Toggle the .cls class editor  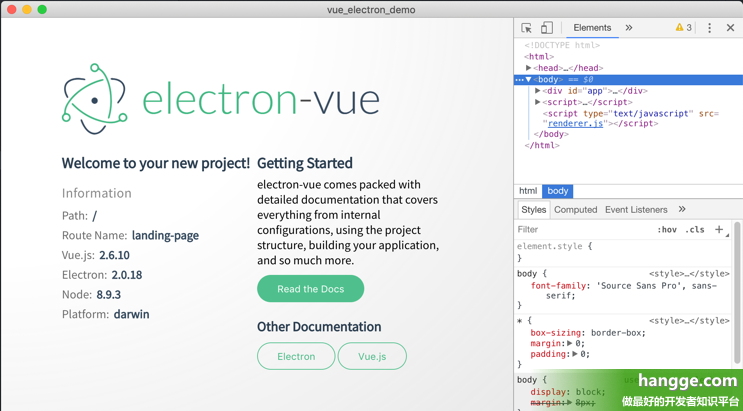coord(695,229)
